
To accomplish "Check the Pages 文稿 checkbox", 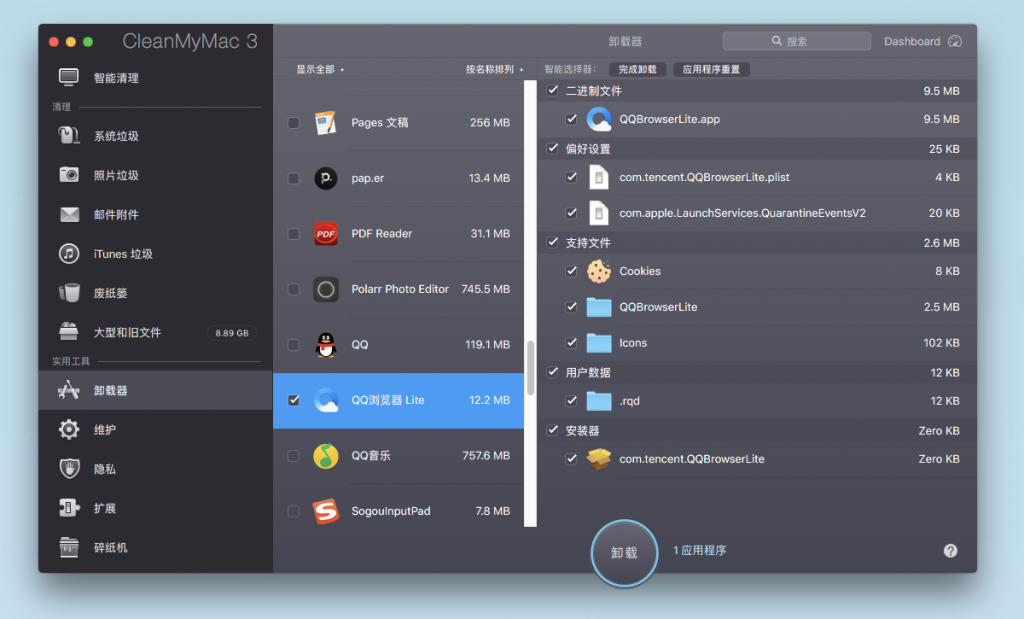I will click(294, 123).
